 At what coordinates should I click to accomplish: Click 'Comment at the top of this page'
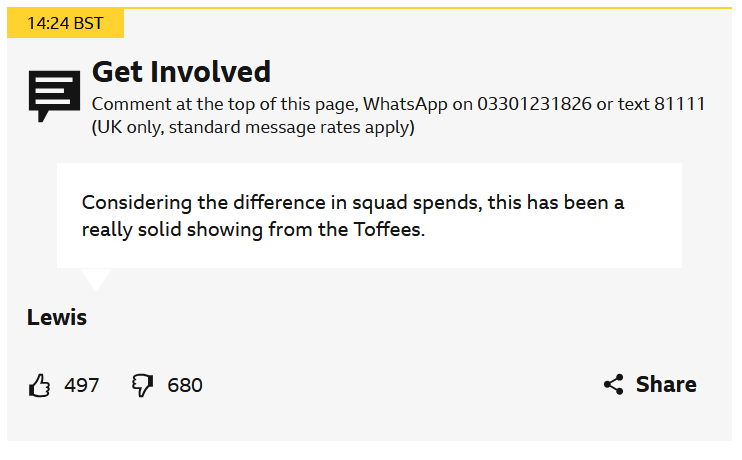(224, 105)
